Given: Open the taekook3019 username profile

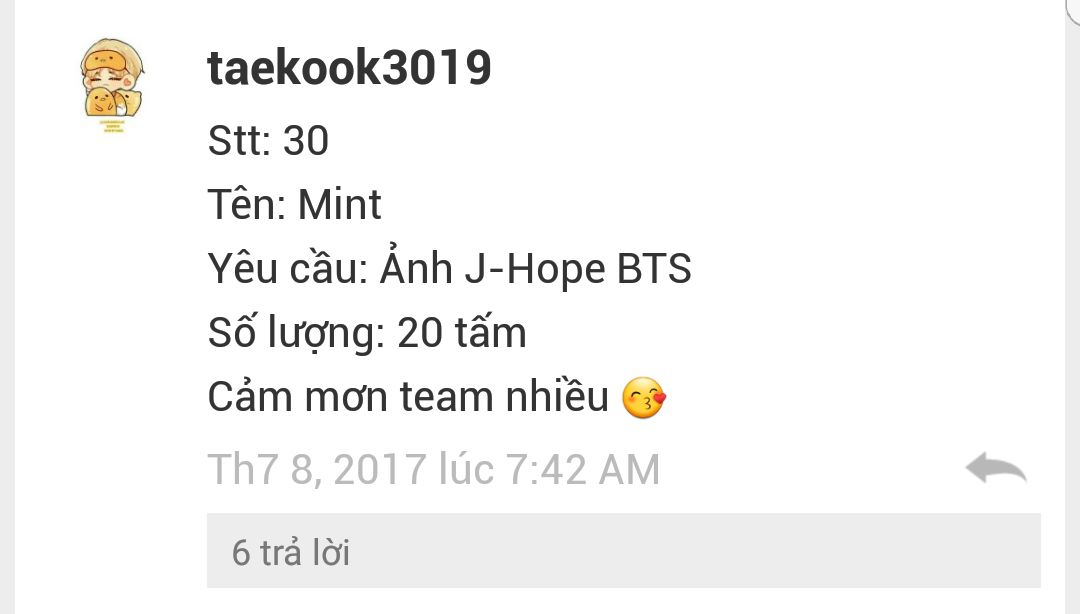Looking at the screenshot, I should click(x=349, y=68).
